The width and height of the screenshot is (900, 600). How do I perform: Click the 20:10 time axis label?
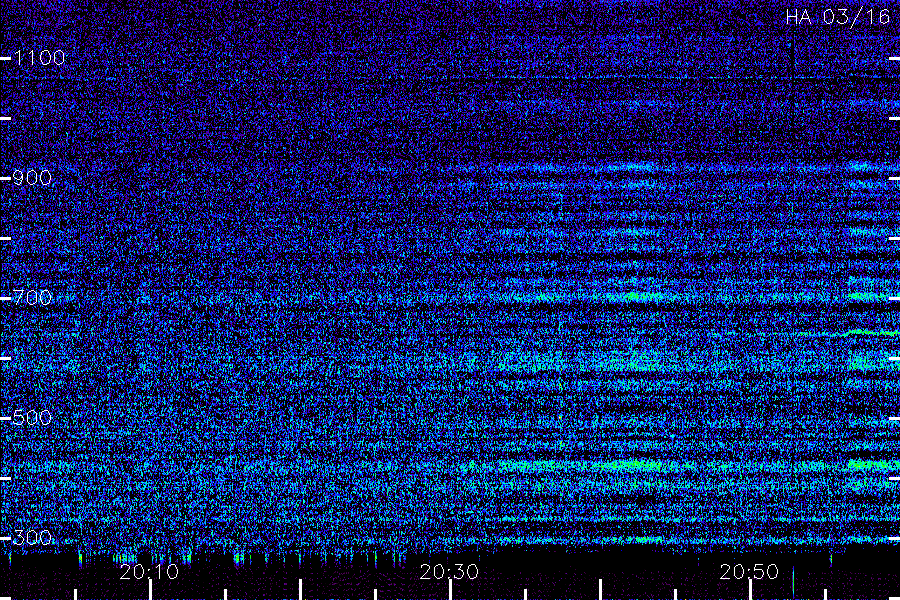[x=149, y=572]
